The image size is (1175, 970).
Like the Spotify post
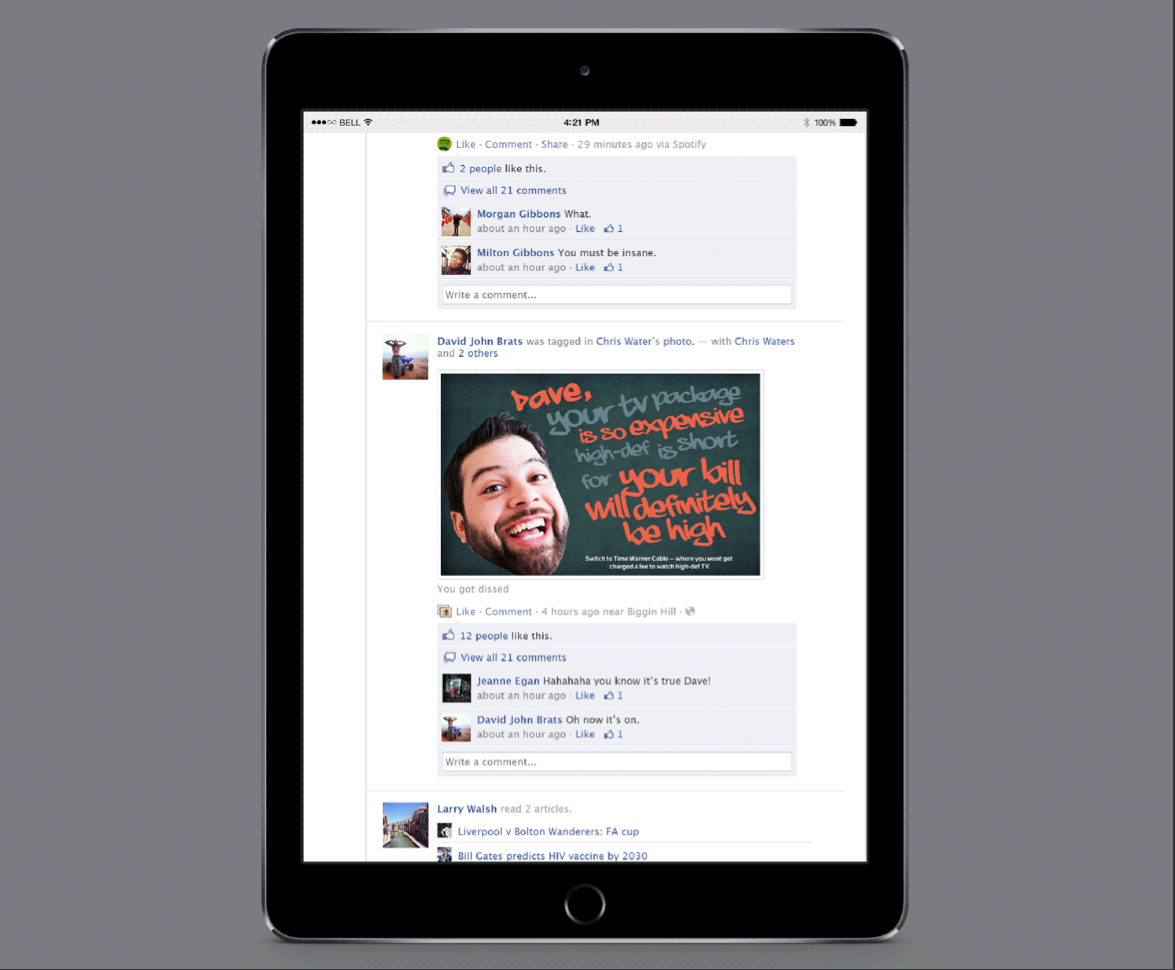pyautogui.click(x=465, y=145)
